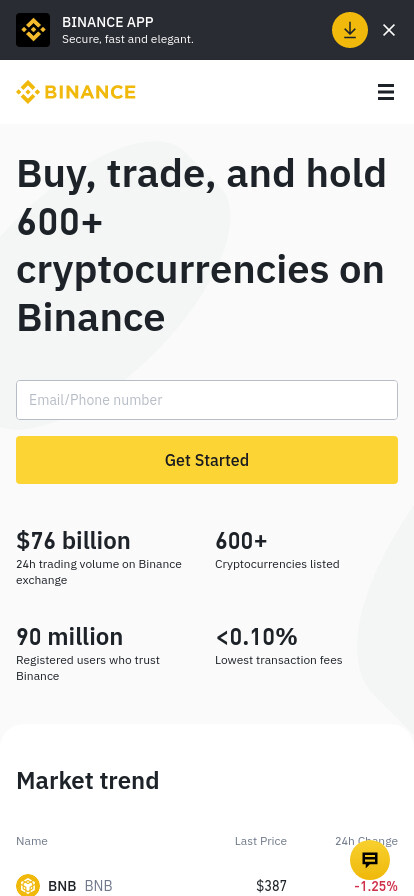Click the Name column header

[x=32, y=841]
